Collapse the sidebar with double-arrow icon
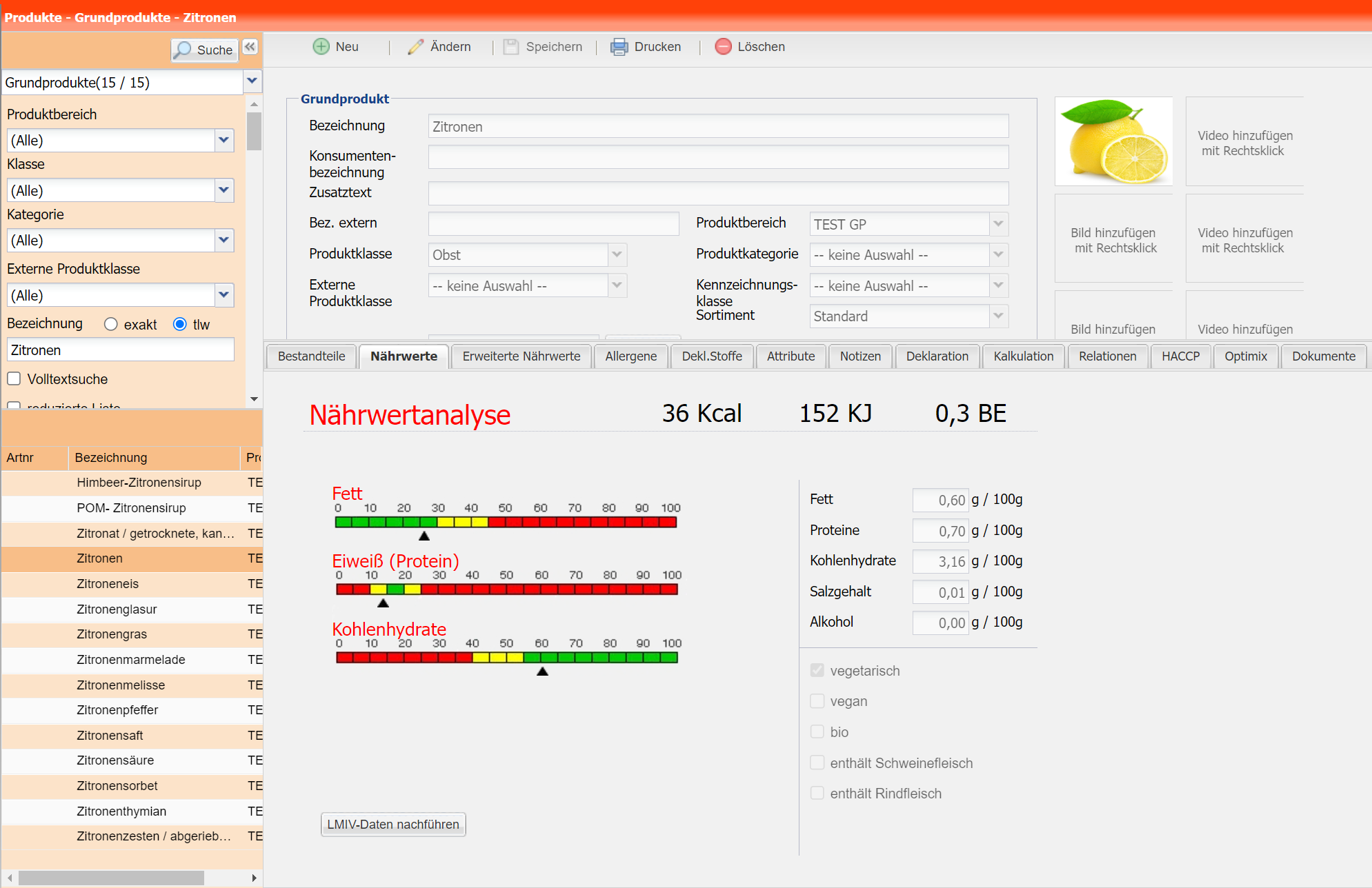1372x888 pixels. pos(250,47)
